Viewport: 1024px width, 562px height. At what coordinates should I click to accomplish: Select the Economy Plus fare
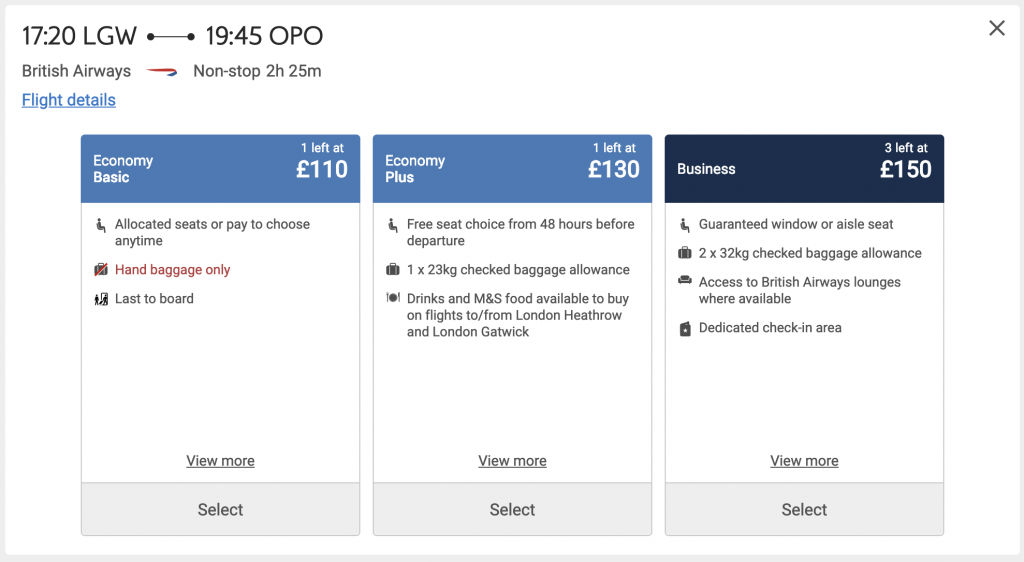tap(512, 509)
